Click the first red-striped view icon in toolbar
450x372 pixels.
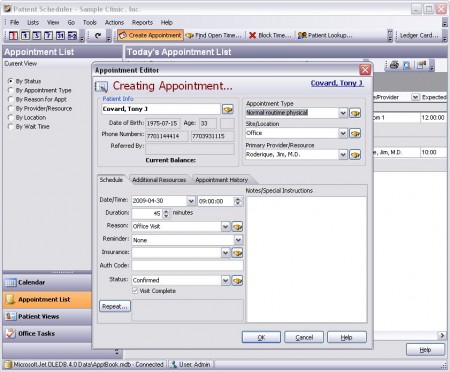tap(13, 35)
